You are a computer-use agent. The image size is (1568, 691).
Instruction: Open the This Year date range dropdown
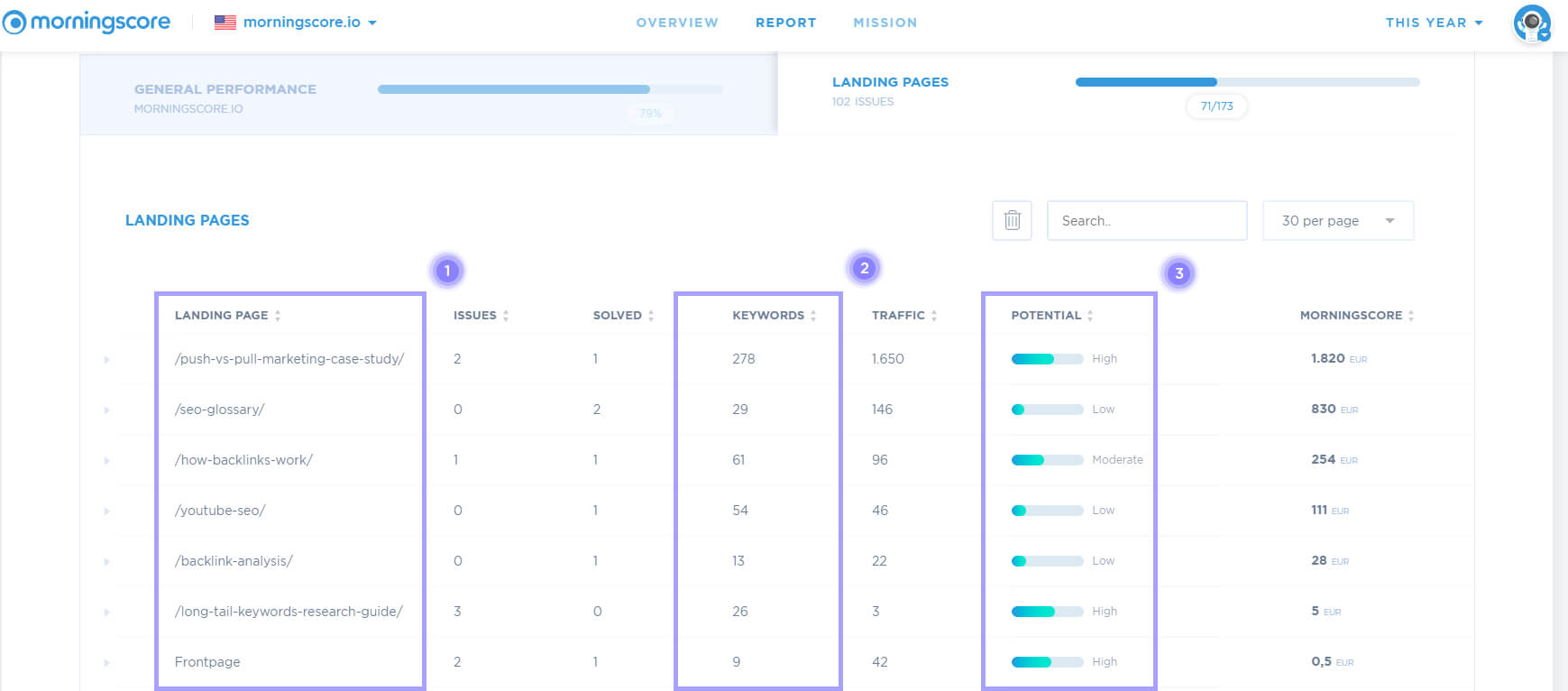[x=1435, y=23]
